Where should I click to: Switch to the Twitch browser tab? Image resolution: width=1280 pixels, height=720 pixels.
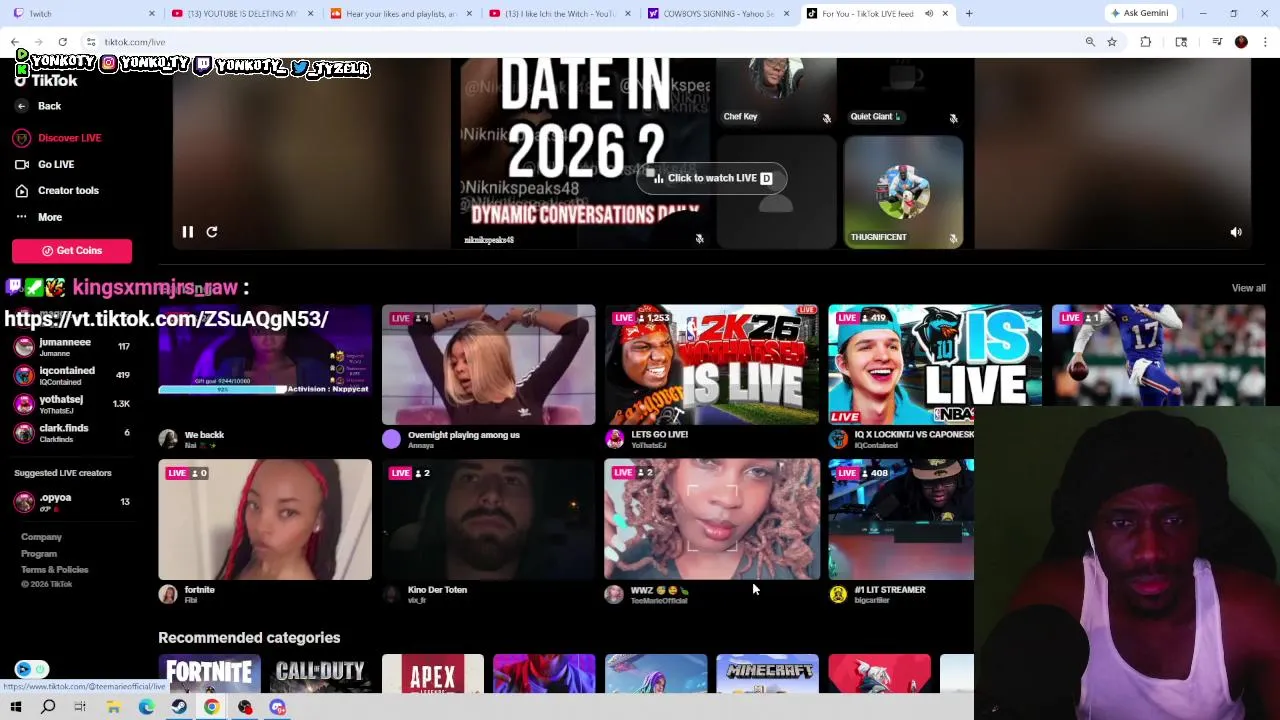[82, 13]
